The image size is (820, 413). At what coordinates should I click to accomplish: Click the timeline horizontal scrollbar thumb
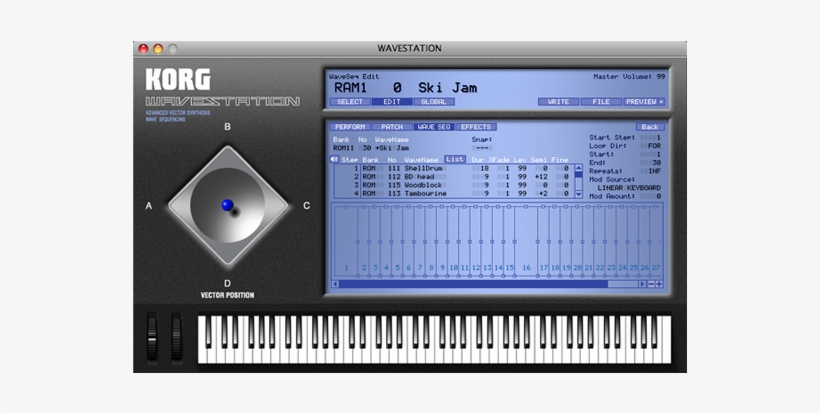coord(473,284)
